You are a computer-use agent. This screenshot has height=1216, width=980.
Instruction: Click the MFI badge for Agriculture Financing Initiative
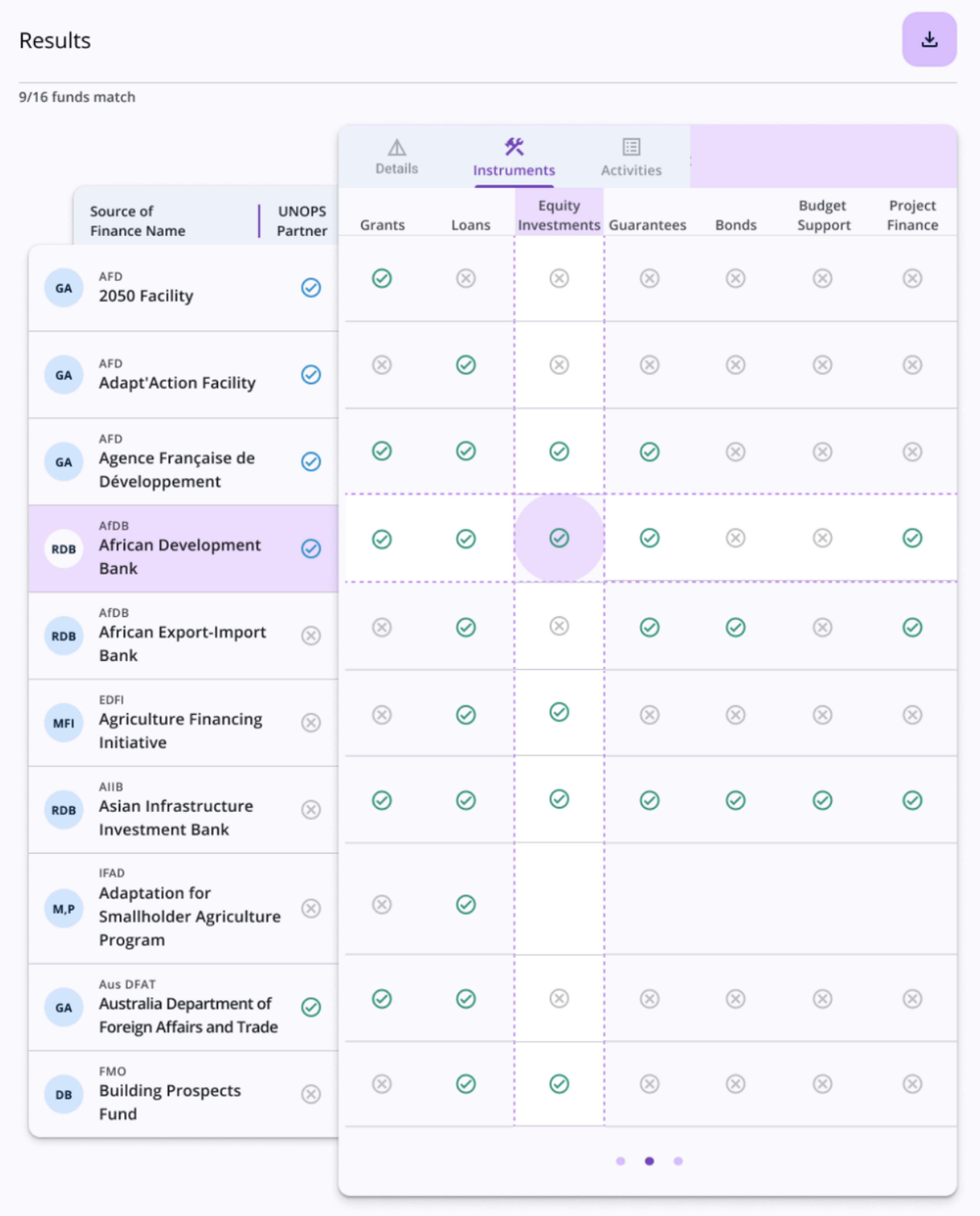[64, 723]
